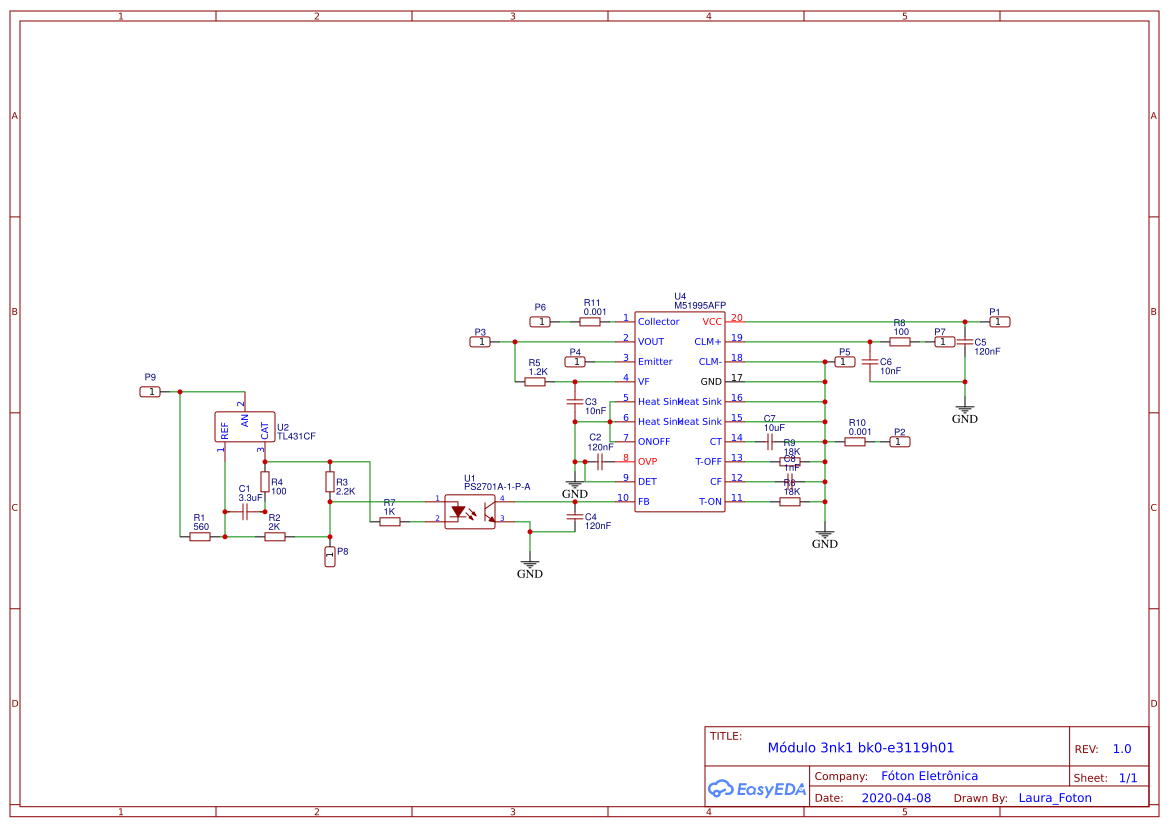The image size is (1169, 827).
Task: Select the PS2701A optocoupler symbol U1
Action: (x=470, y=512)
